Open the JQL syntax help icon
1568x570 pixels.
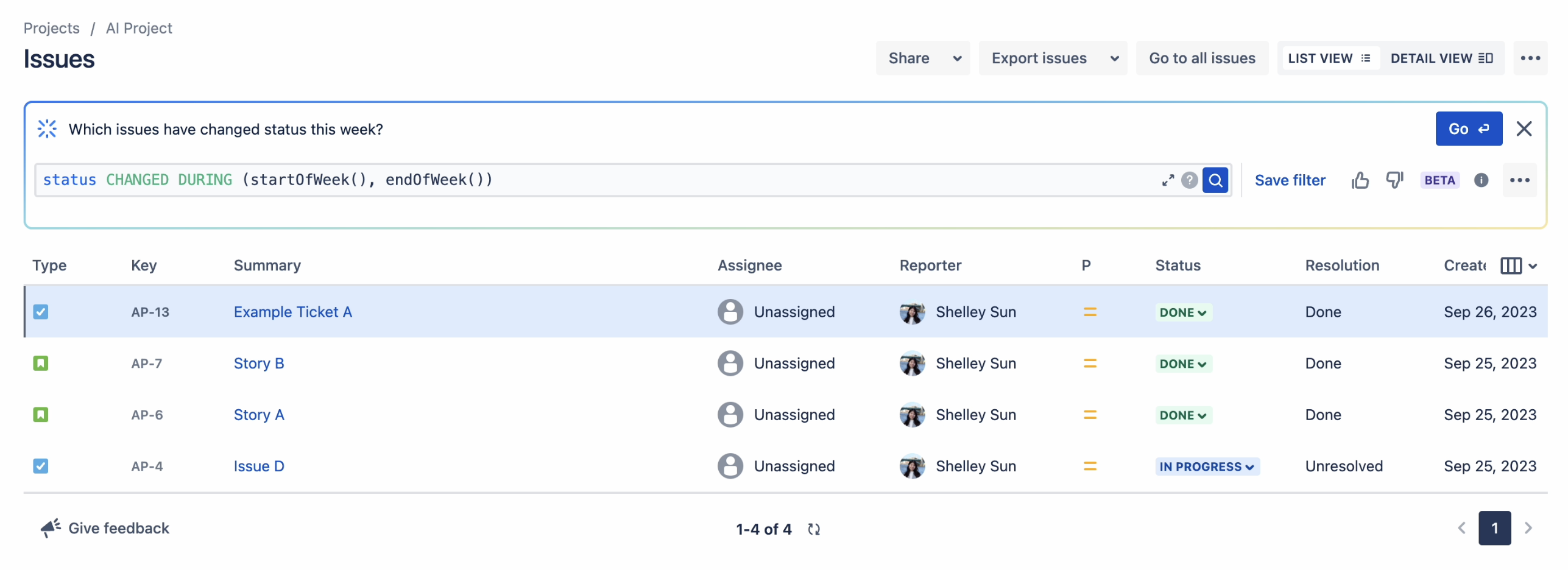point(1189,180)
